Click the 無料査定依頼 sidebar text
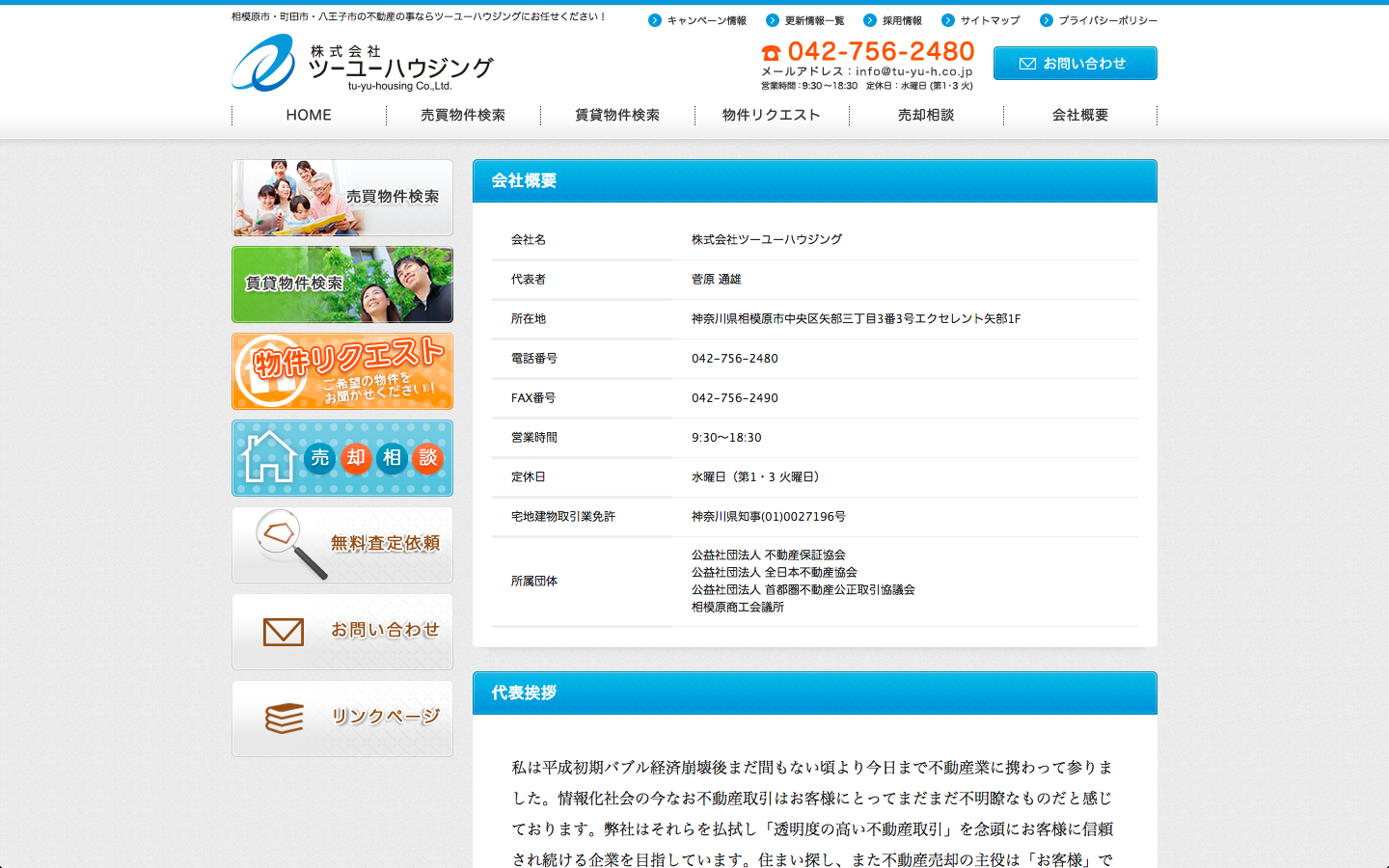Viewport: 1389px width, 868px height. click(385, 544)
